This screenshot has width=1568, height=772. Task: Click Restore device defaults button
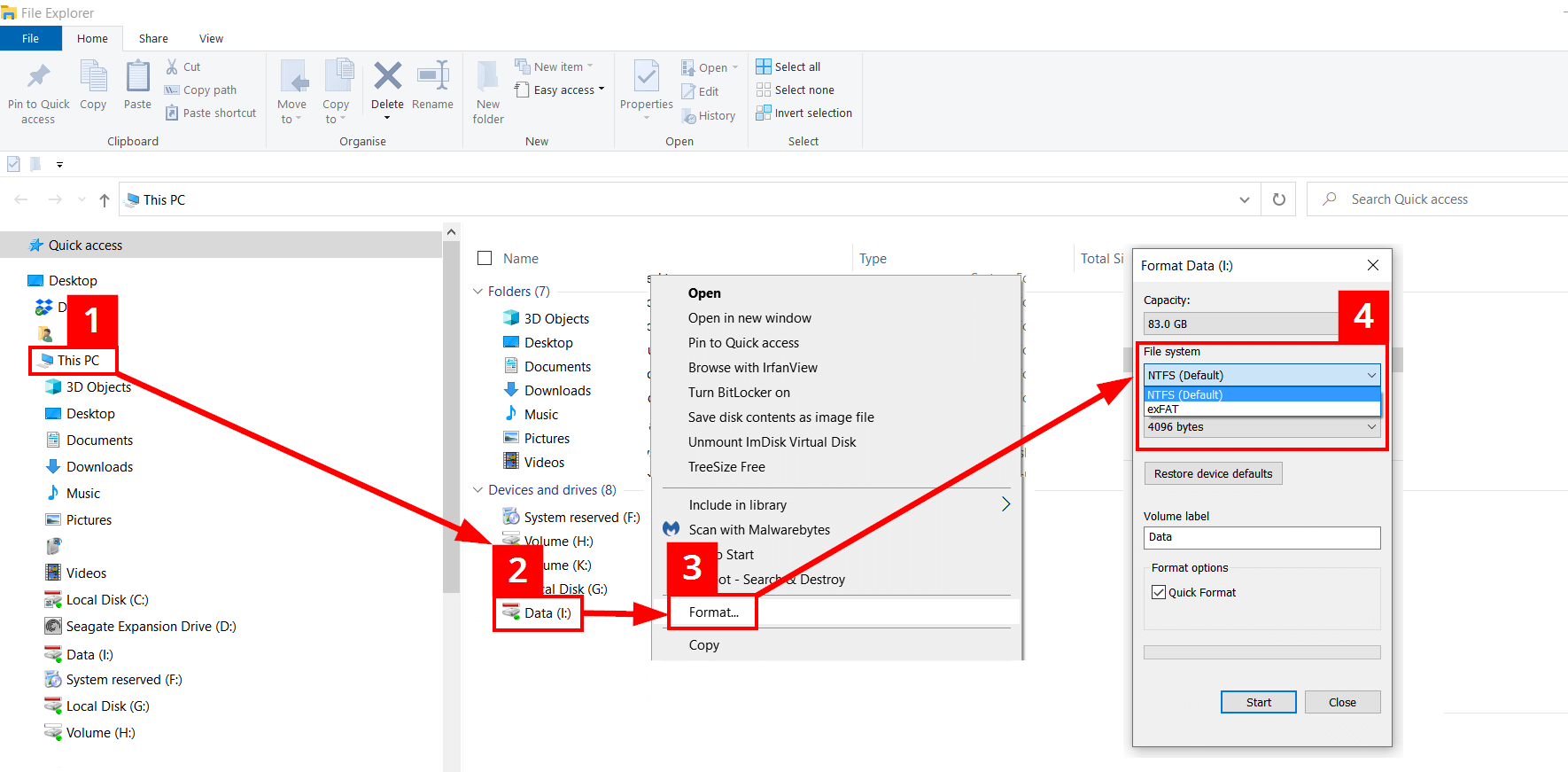click(x=1213, y=473)
